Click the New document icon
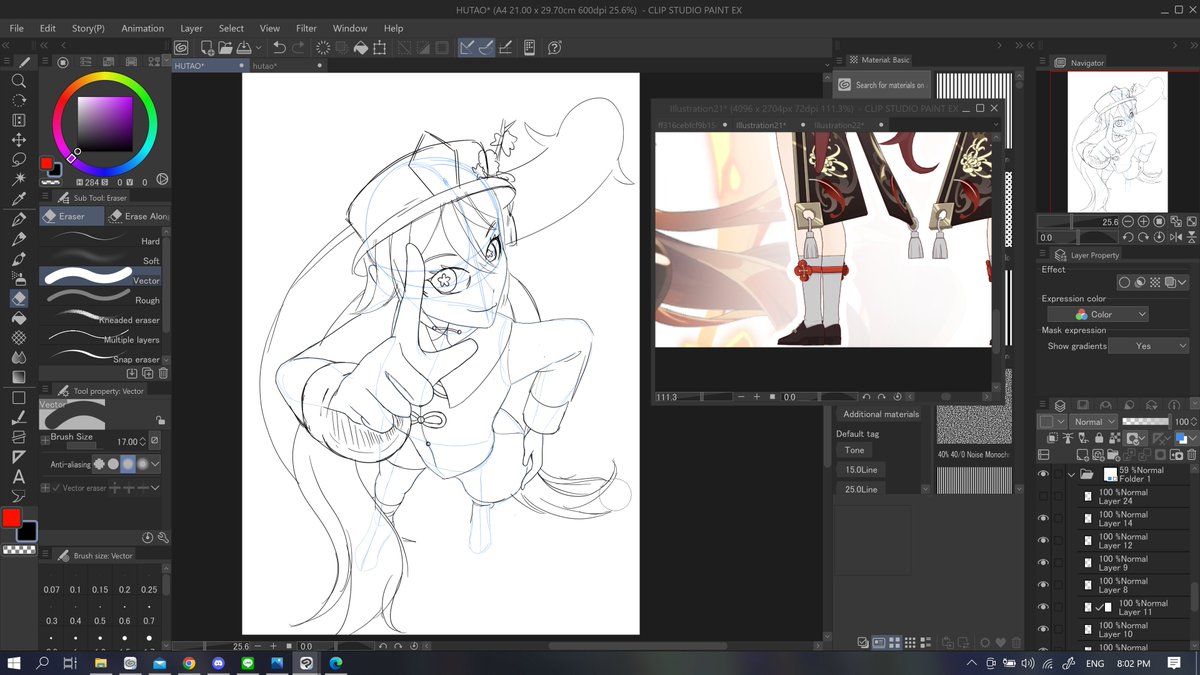Image resolution: width=1200 pixels, height=675 pixels. coord(207,47)
